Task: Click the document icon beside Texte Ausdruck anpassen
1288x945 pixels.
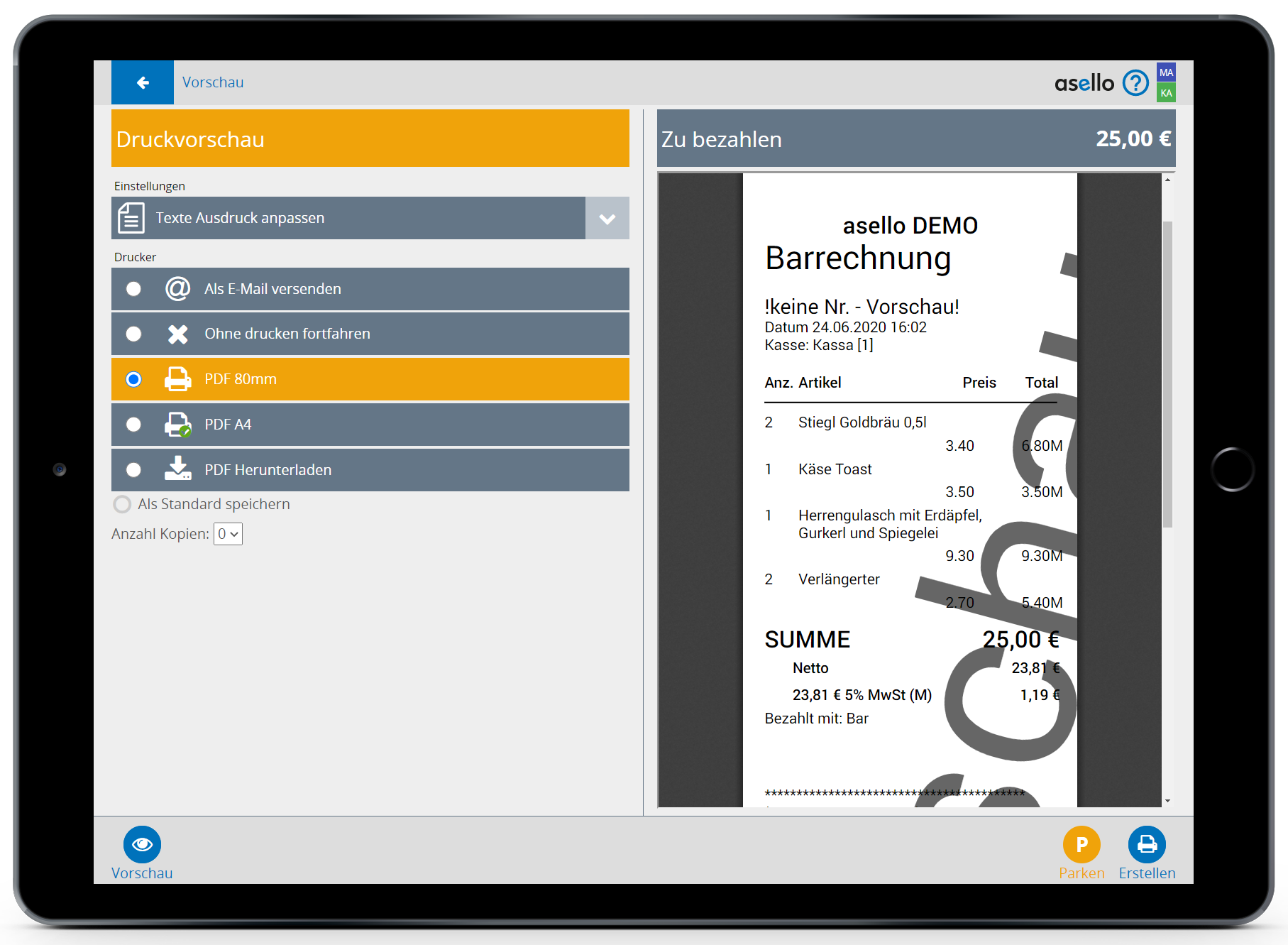Action: (x=131, y=218)
